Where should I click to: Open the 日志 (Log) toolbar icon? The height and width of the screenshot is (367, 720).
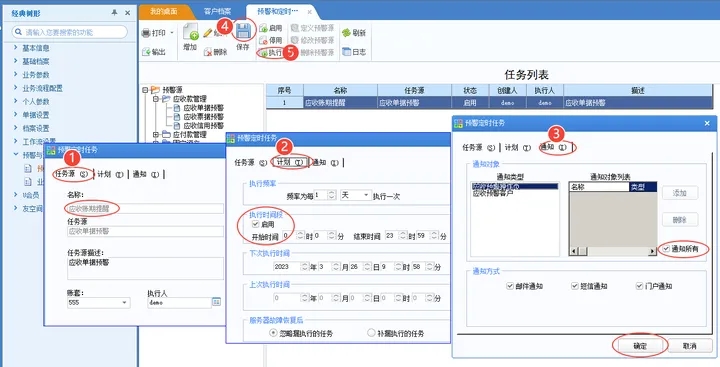point(346,52)
